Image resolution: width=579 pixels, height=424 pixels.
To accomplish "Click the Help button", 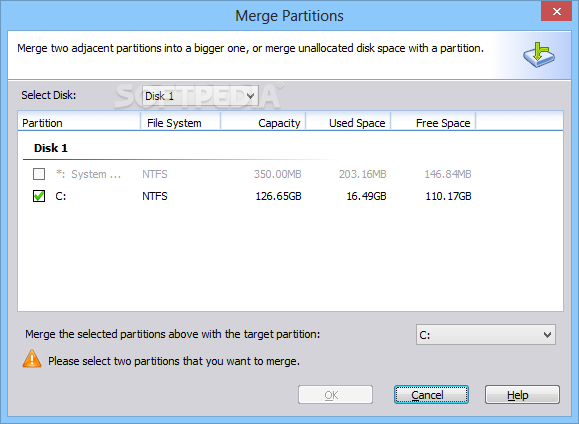I will [x=522, y=395].
